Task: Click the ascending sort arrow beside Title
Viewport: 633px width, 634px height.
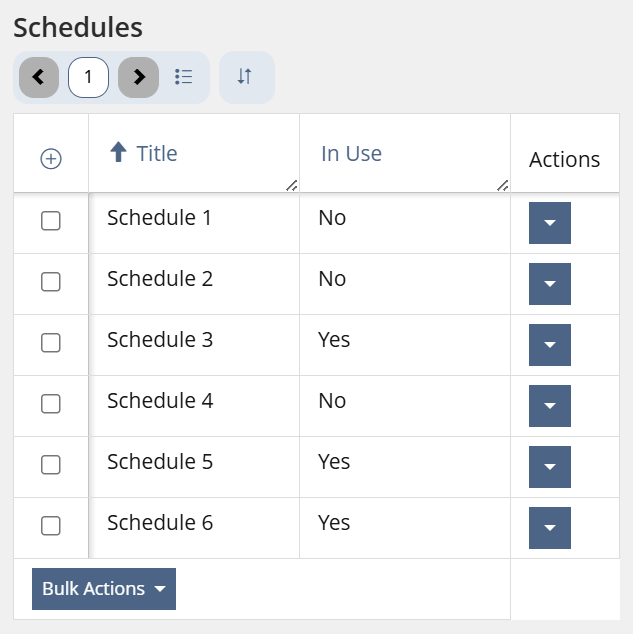Action: point(118,153)
